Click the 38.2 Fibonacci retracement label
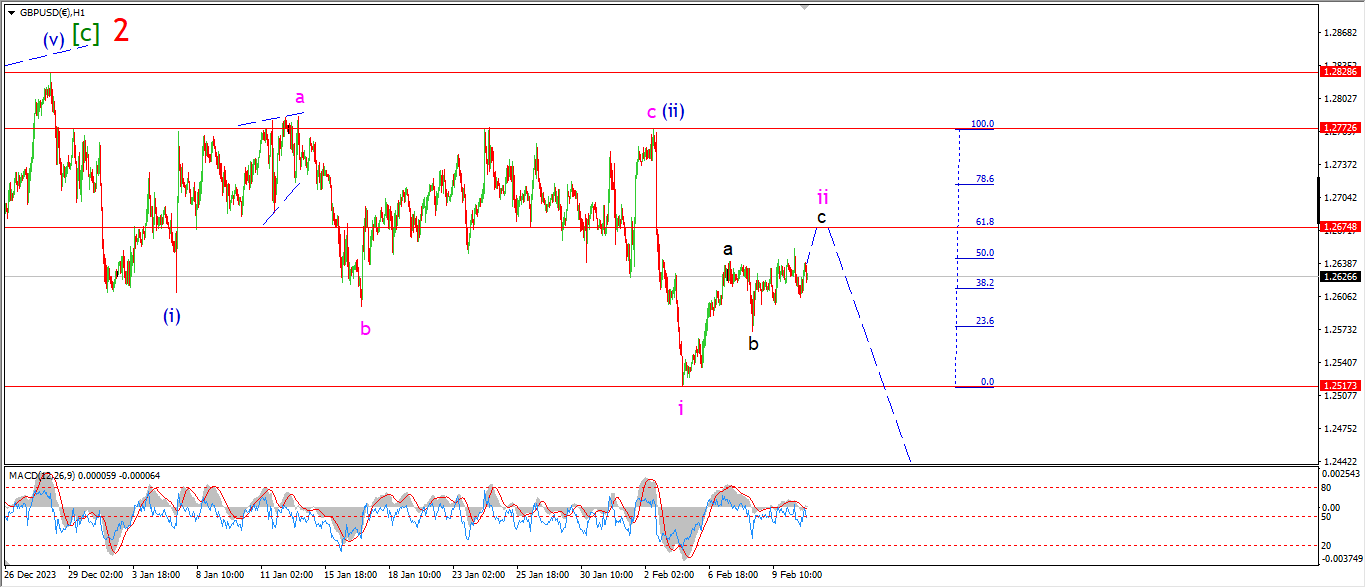Screen dimensions: 1366x588 coord(984,283)
